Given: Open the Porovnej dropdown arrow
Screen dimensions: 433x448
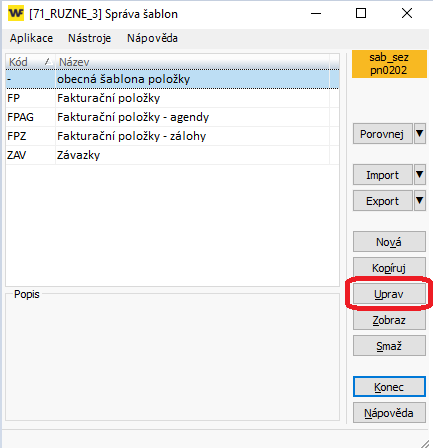Looking at the screenshot, I should click(420, 134).
